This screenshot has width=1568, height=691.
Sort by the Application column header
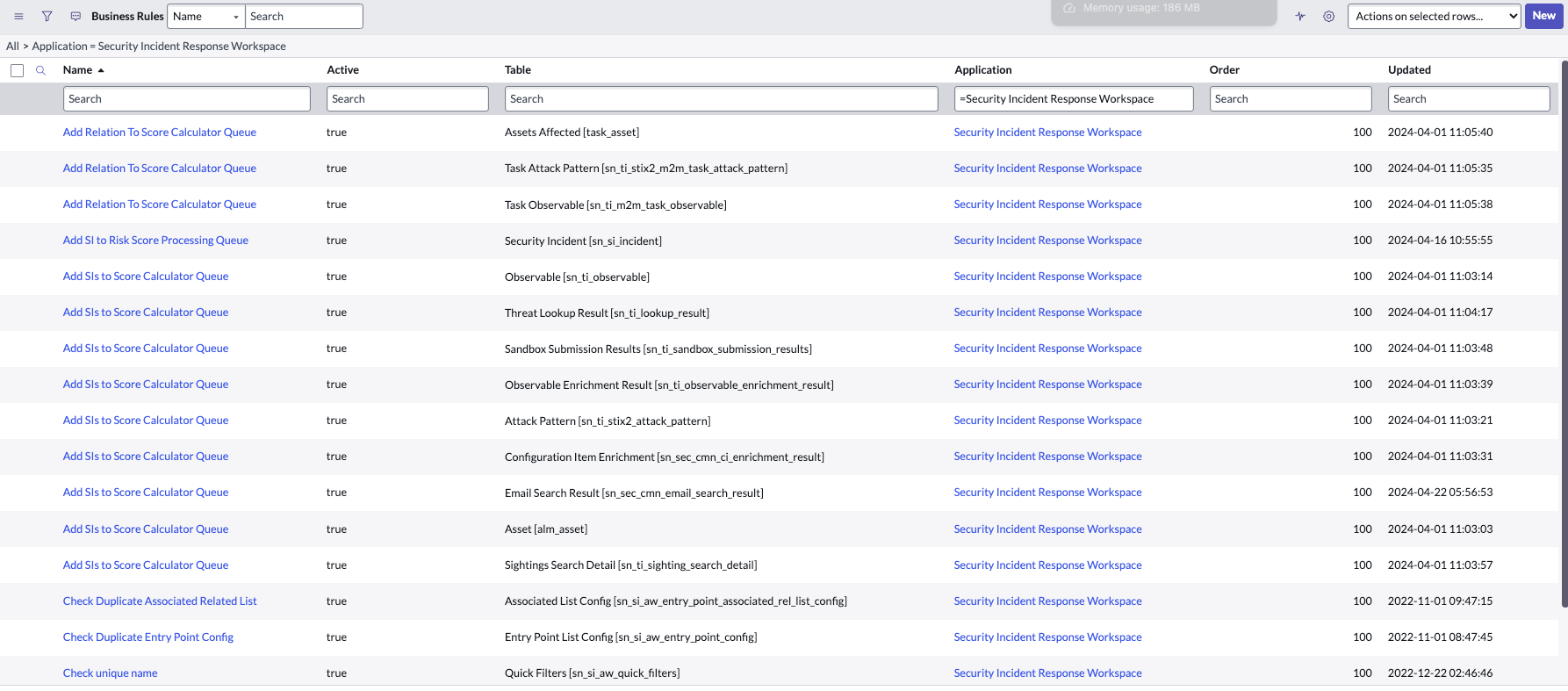pyautogui.click(x=982, y=70)
